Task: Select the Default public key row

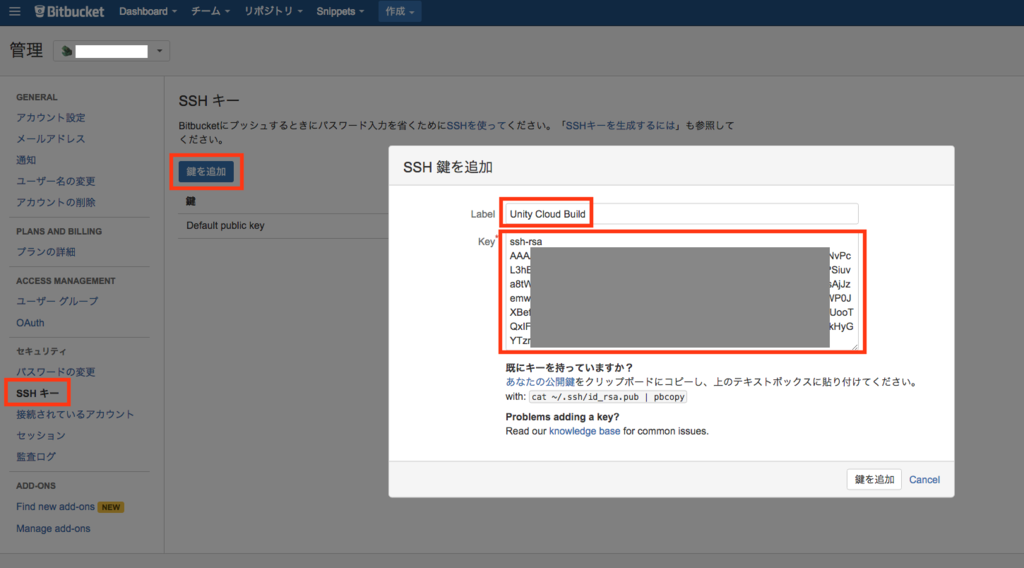Action: point(283,225)
